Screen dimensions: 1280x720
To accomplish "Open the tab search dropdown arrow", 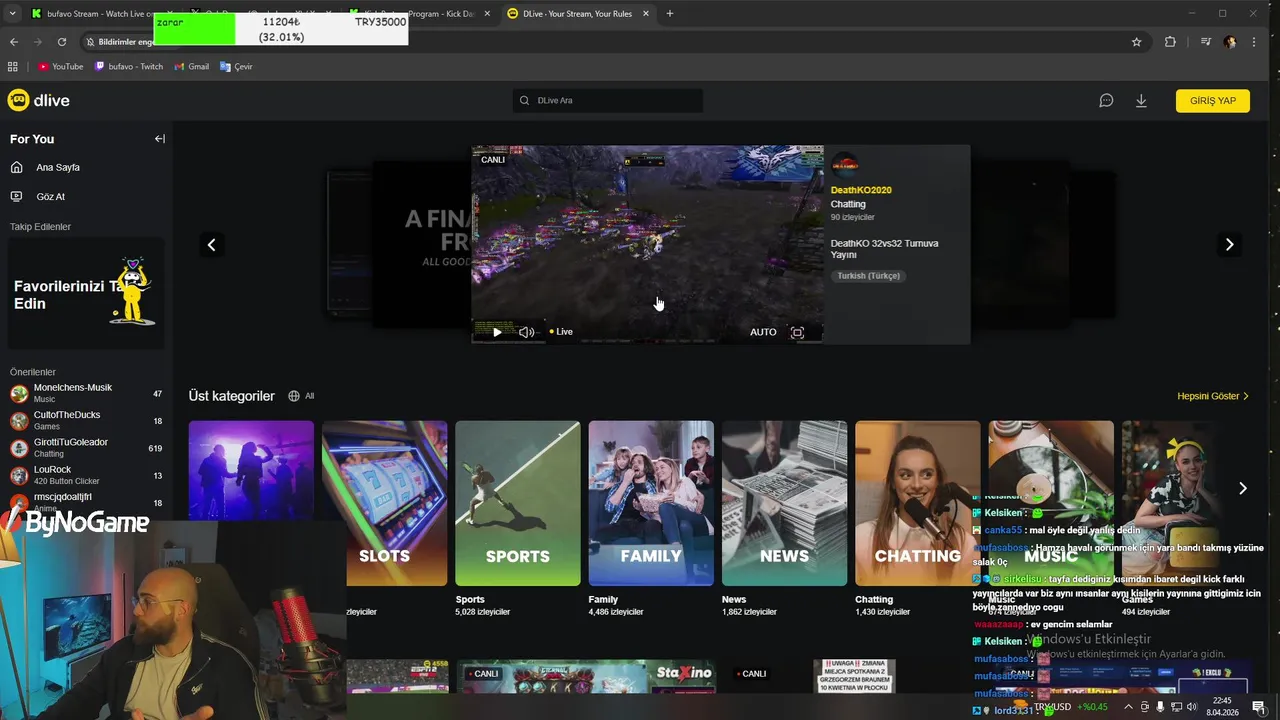I will (12, 14).
